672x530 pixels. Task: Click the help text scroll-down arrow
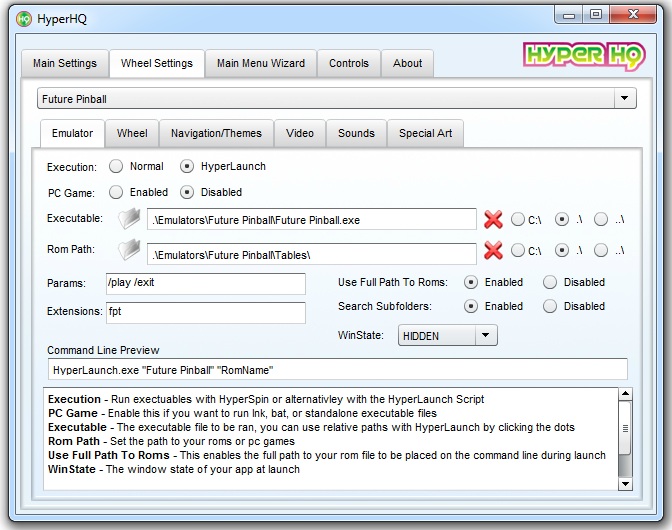pyautogui.click(x=625, y=484)
